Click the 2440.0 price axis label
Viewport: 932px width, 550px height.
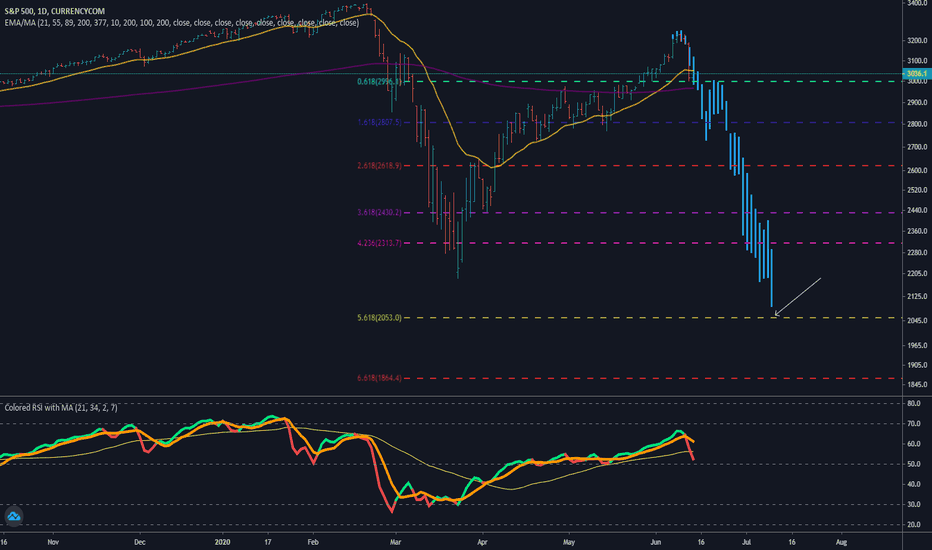[x=918, y=210]
